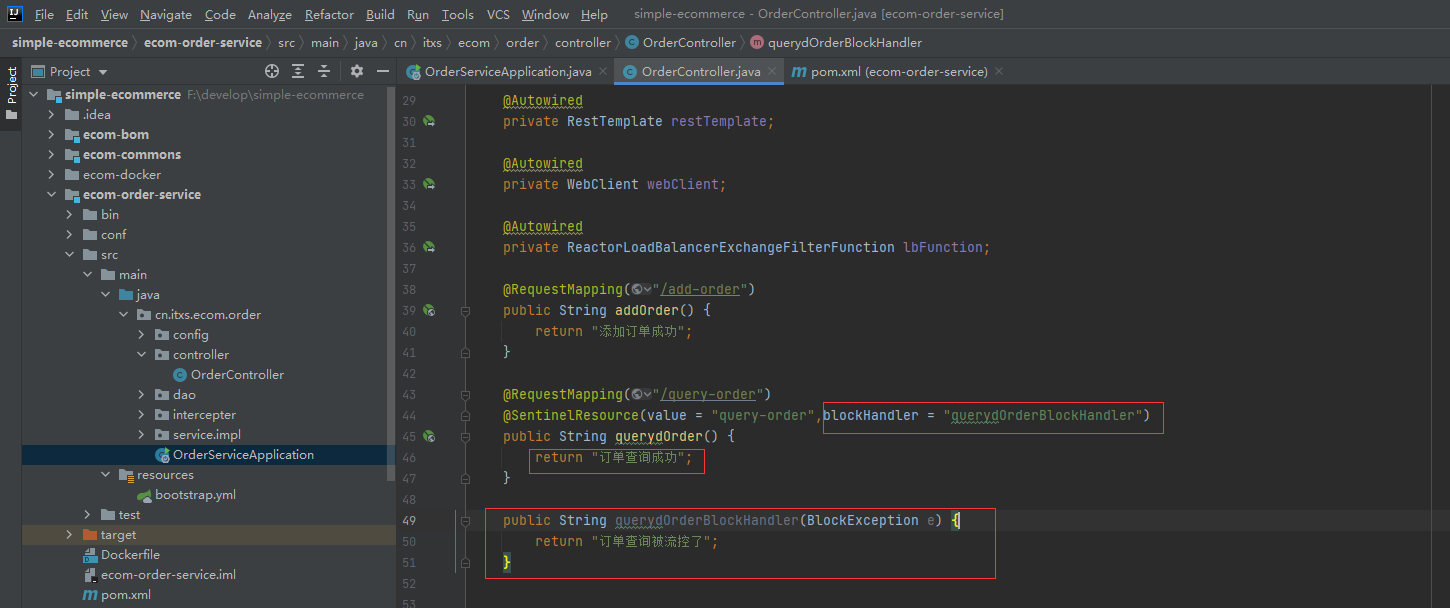Open the Project view dropdown
The height and width of the screenshot is (608, 1450).
[70, 71]
